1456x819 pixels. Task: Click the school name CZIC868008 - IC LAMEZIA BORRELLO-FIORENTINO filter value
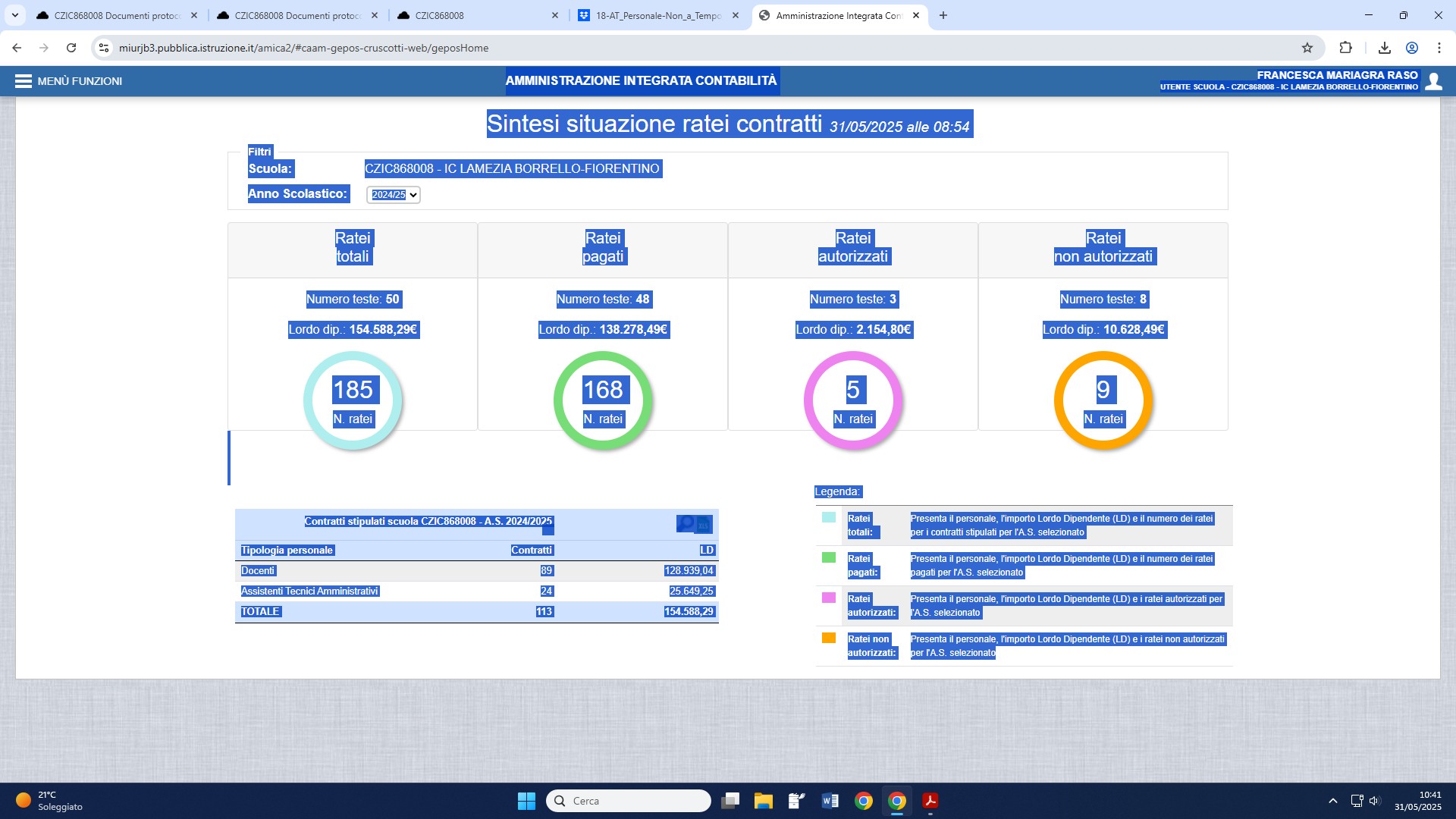[512, 169]
